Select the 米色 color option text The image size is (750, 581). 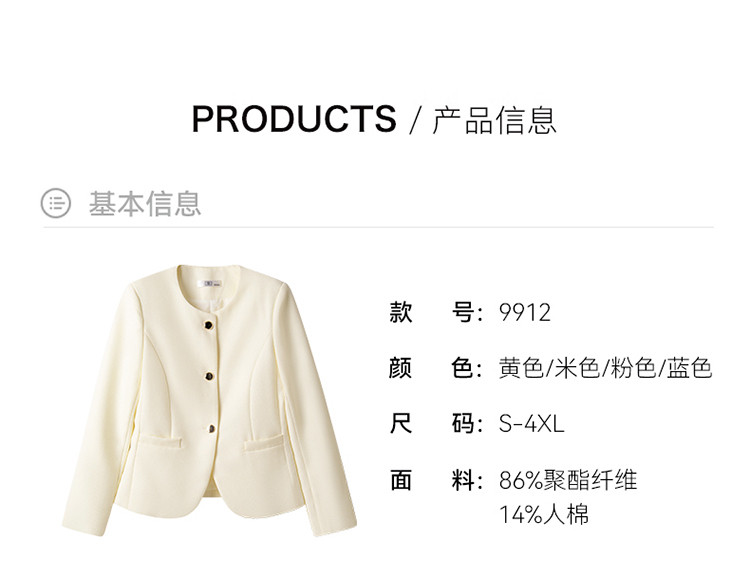(x=577, y=368)
